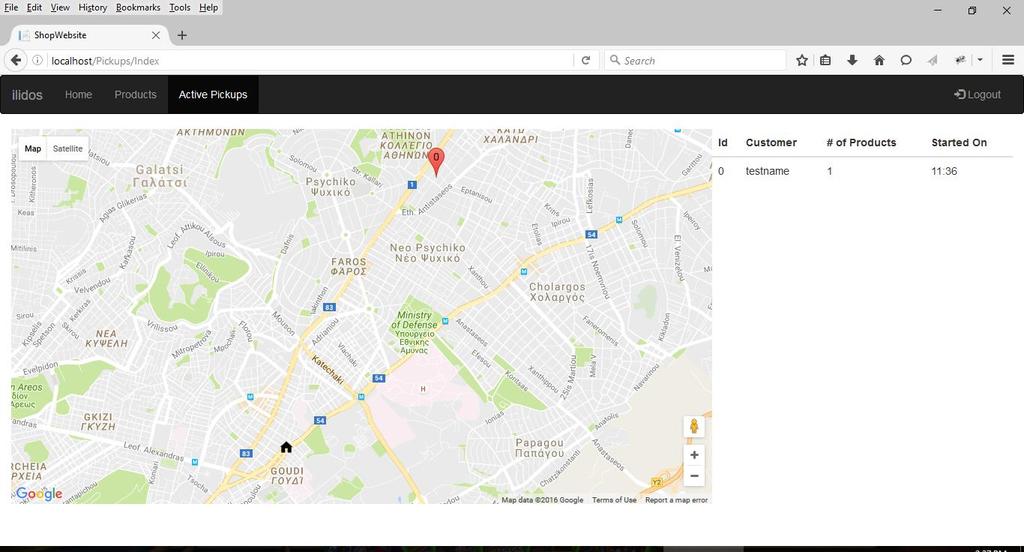Click the ilidos brand link
Viewport: 1024px width, 552px height.
27,95
